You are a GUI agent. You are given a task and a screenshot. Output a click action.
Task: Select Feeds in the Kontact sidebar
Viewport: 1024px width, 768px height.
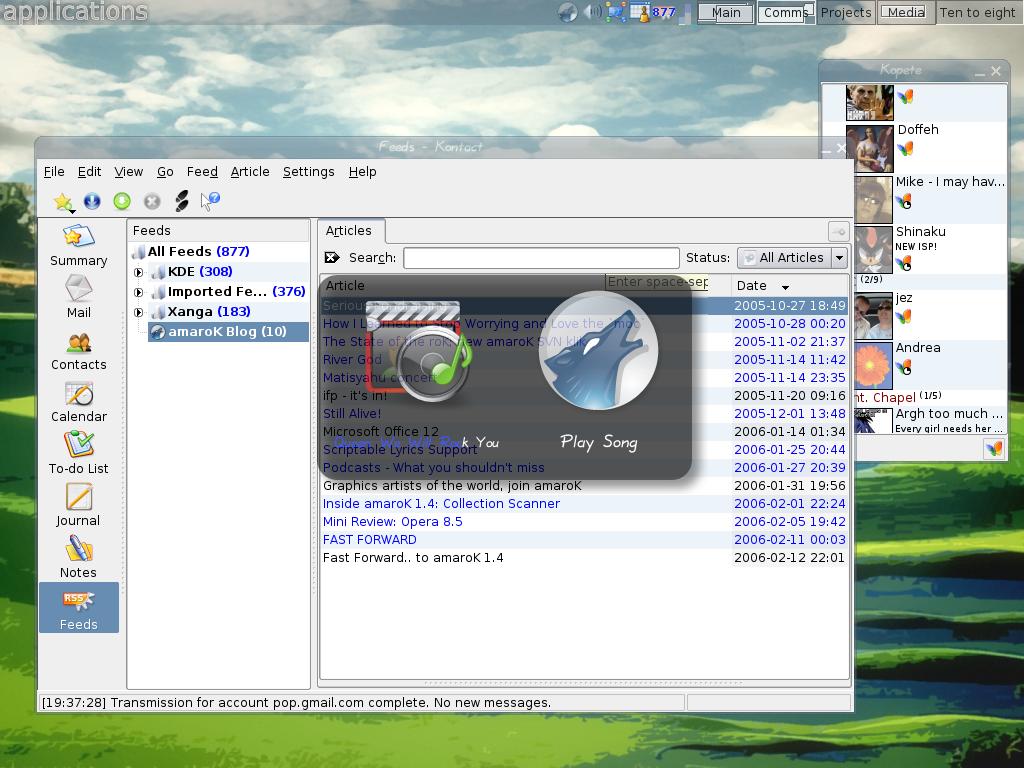coord(78,608)
